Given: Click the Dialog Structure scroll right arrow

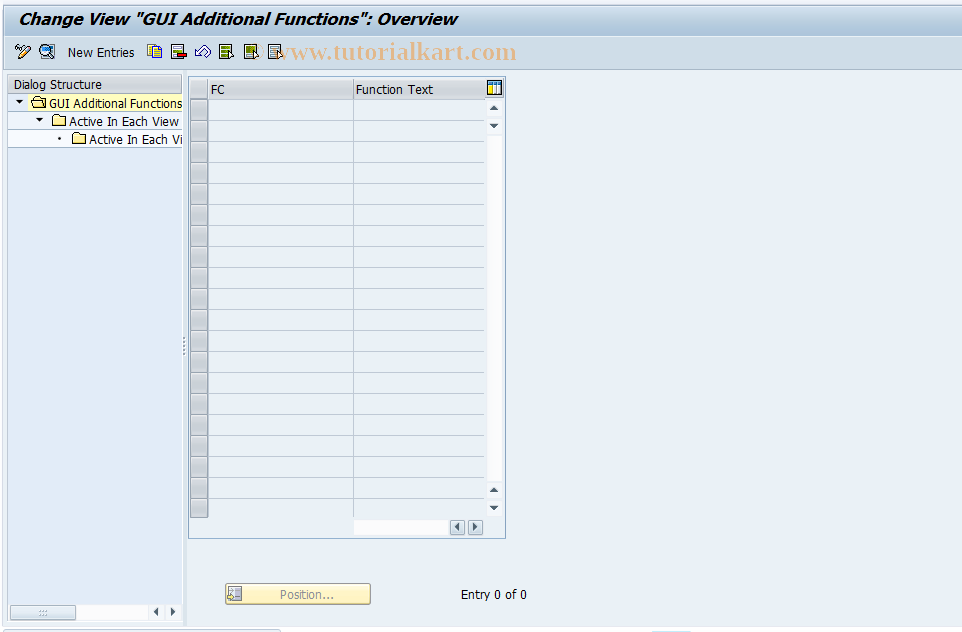Looking at the screenshot, I should coord(173,612).
